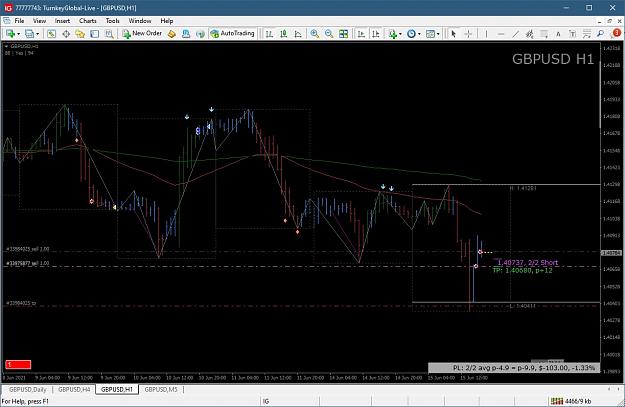Viewport: 625px width, 407px height.
Task: Open the Window menu
Action: [140, 21]
